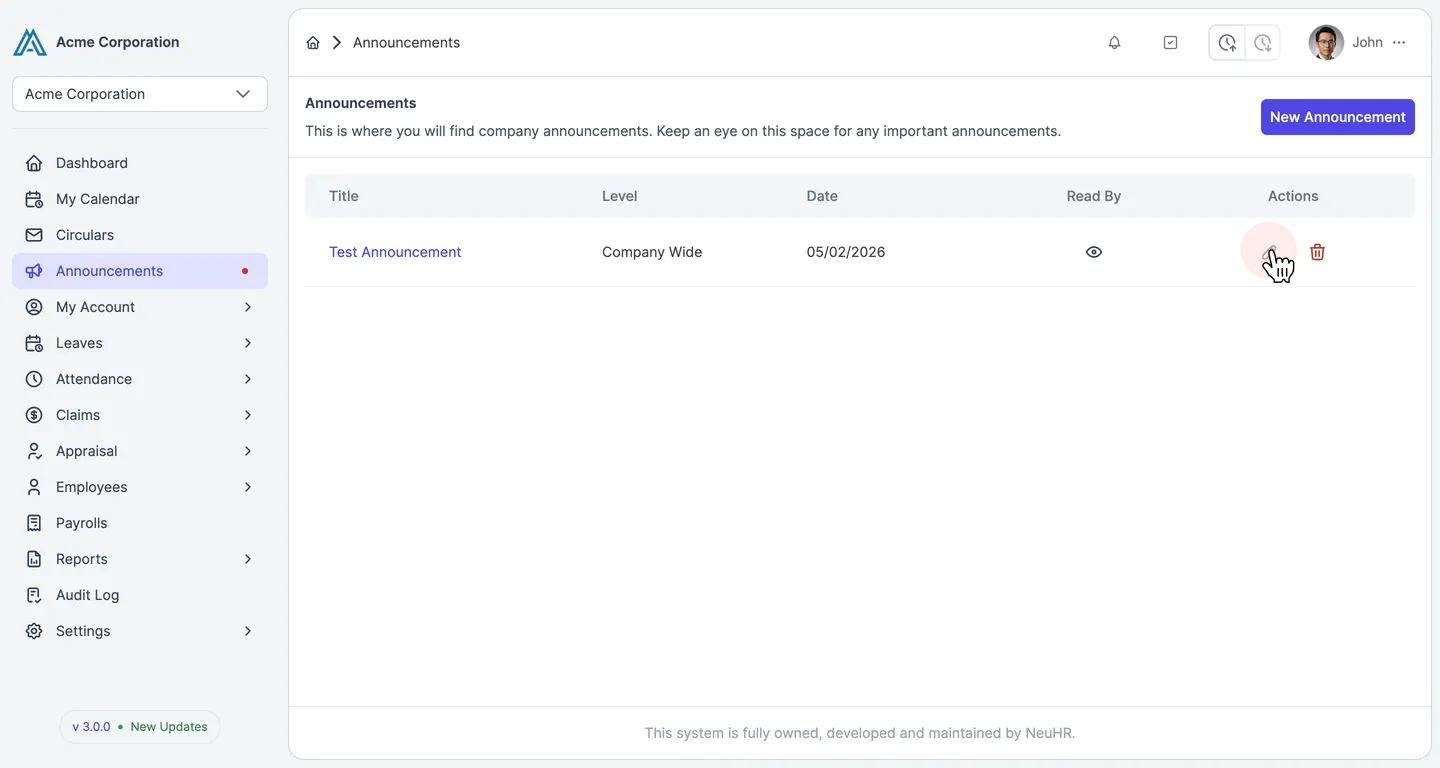The image size is (1440, 768).
Task: Expand the My Account submenu chevron
Action: 248,307
